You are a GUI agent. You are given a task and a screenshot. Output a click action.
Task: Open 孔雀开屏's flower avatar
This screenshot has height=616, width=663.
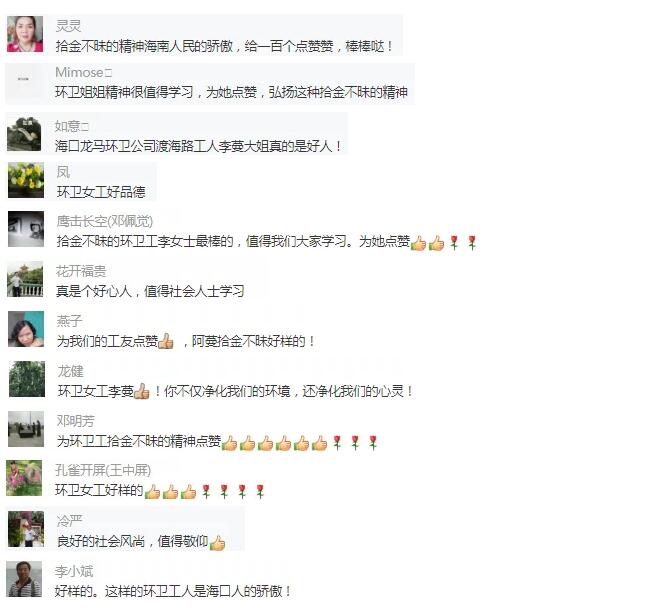(x=24, y=478)
